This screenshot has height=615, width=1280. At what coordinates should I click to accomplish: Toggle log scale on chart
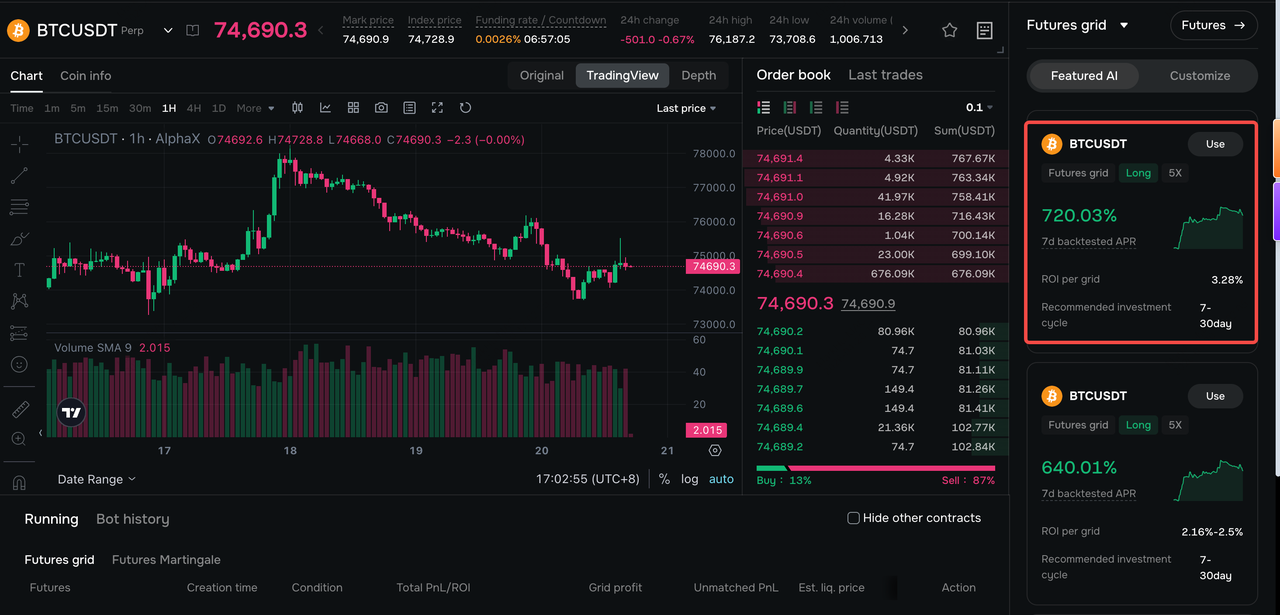690,479
